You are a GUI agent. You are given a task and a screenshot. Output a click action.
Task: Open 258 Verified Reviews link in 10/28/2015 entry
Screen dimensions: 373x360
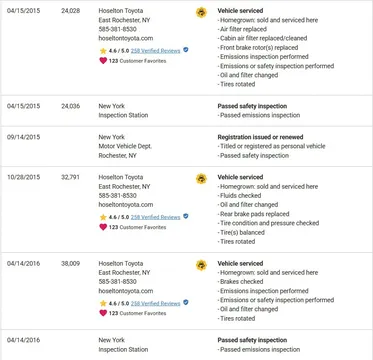[155, 217]
